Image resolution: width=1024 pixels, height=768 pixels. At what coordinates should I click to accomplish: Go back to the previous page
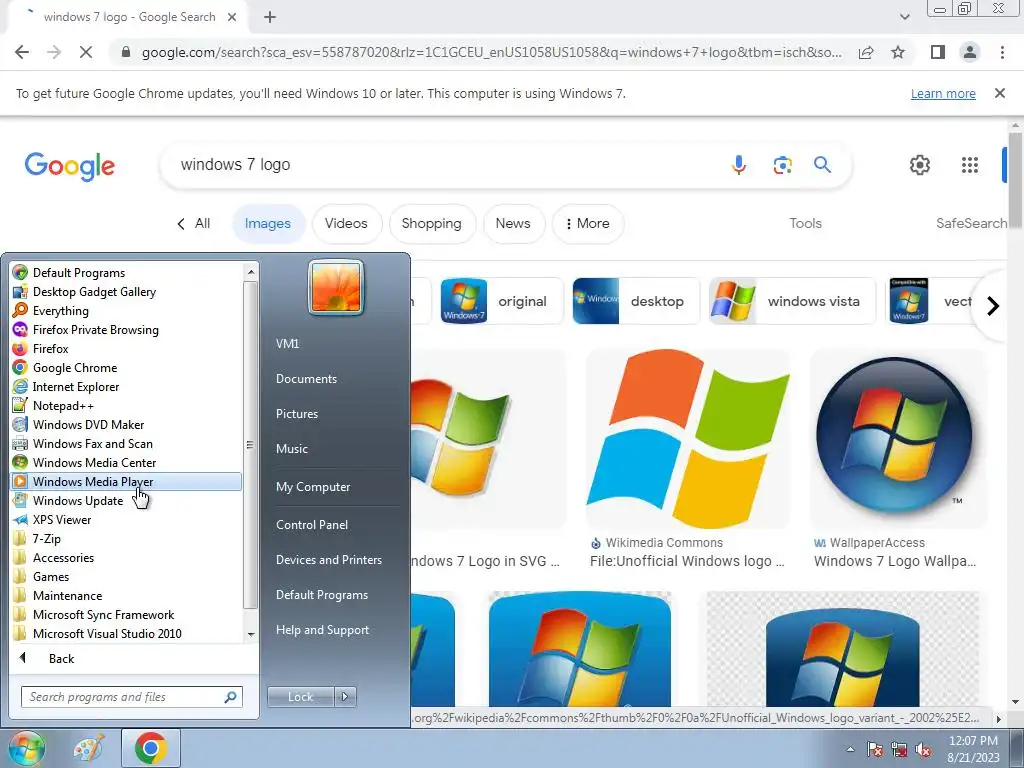point(22,52)
